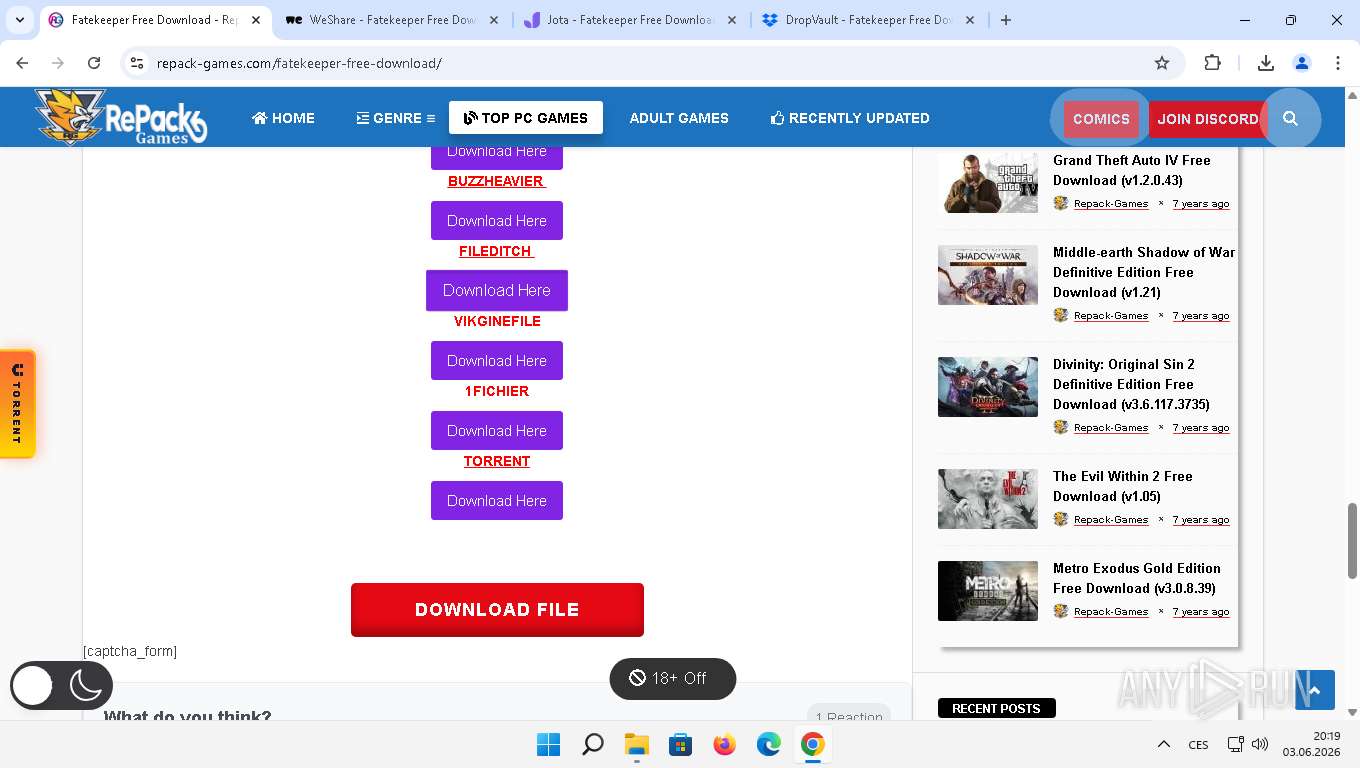Image resolution: width=1360 pixels, height=768 pixels.
Task: Click Repack-Games author under Grand Theft Auto IV
Action: (1111, 204)
